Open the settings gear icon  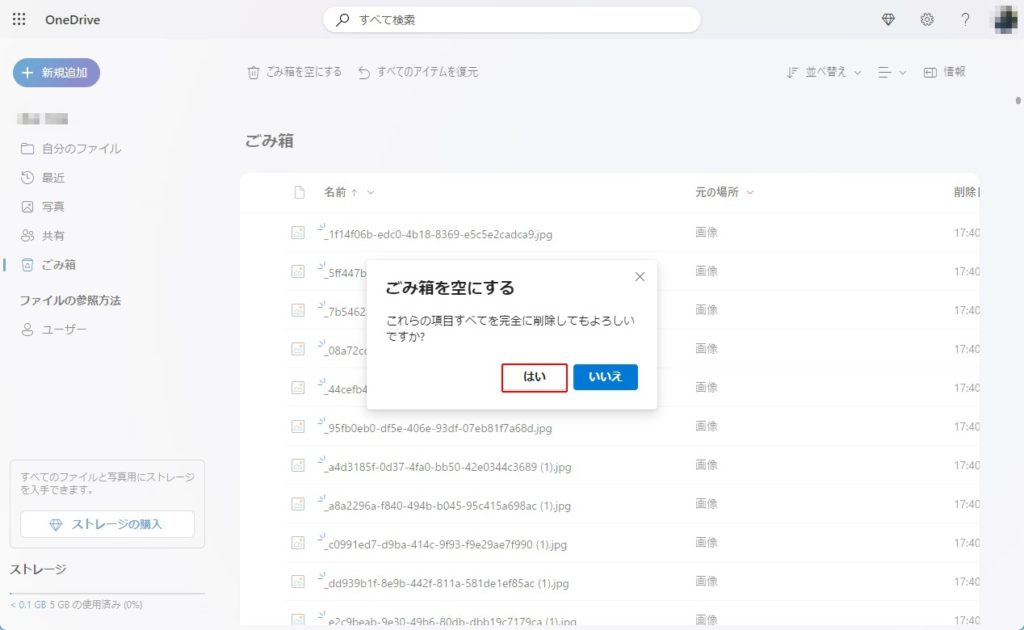[927, 20]
